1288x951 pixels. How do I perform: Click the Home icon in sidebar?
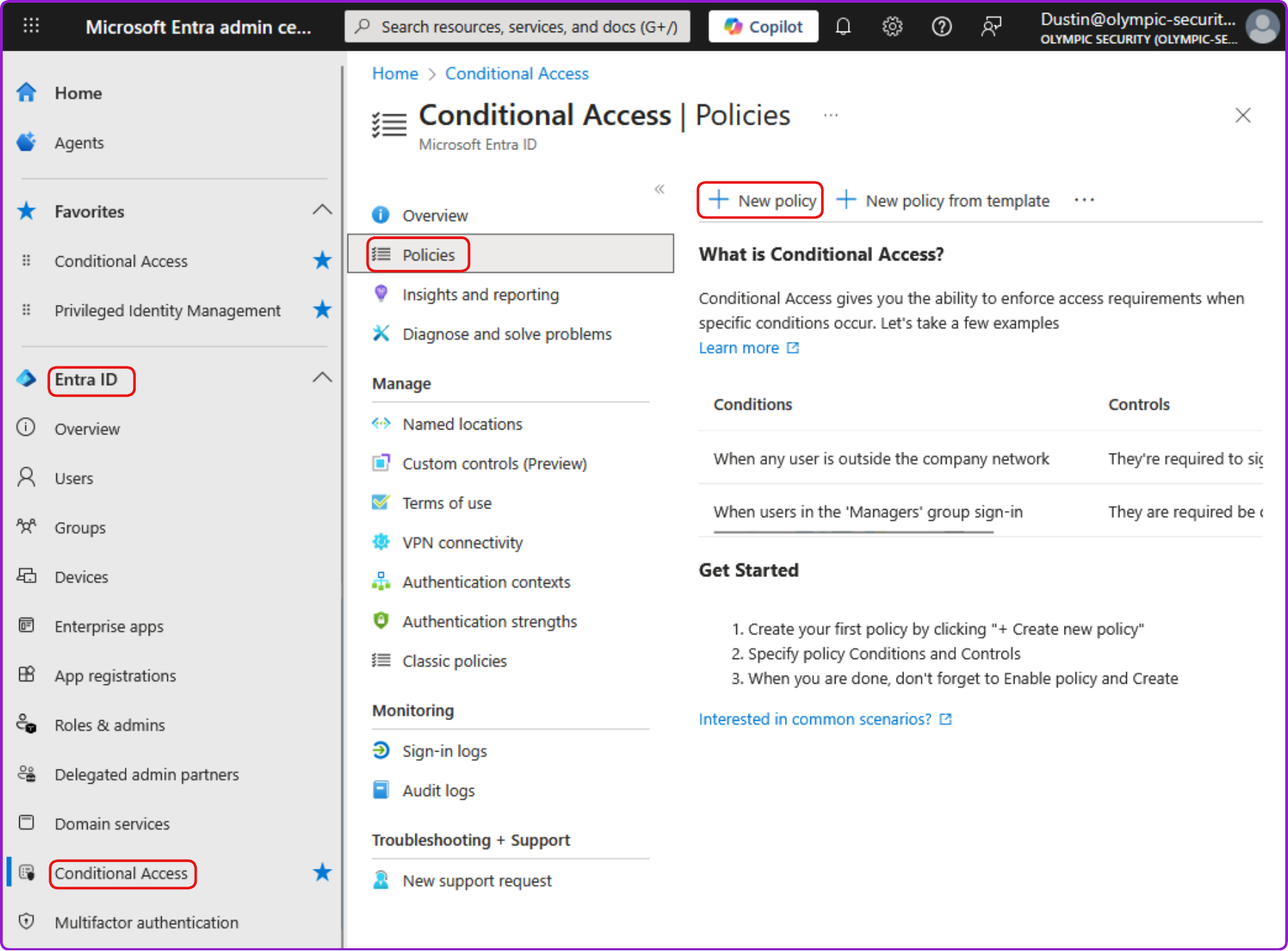(x=26, y=92)
